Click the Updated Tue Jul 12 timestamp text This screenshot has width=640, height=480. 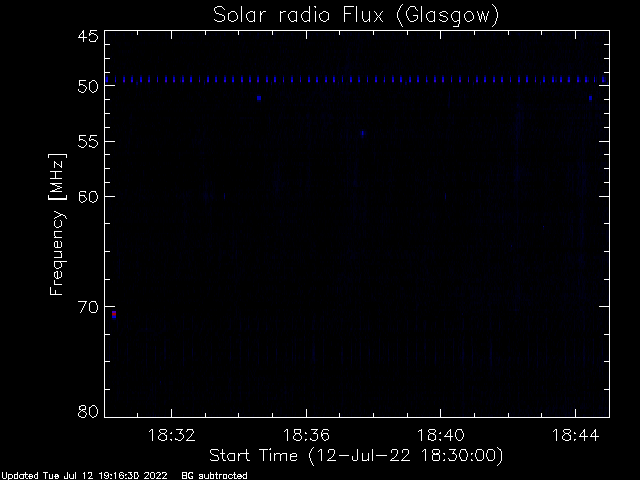coord(84,476)
